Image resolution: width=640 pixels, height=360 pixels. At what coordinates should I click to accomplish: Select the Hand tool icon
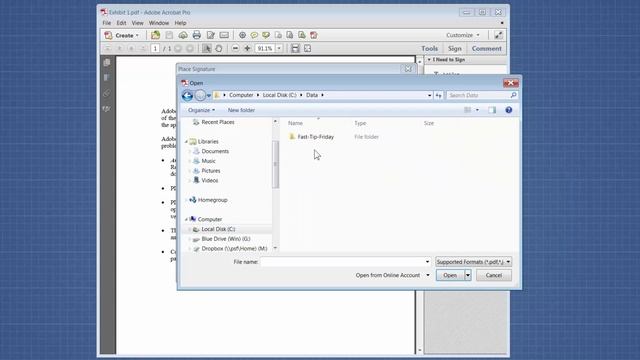[x=219, y=49]
